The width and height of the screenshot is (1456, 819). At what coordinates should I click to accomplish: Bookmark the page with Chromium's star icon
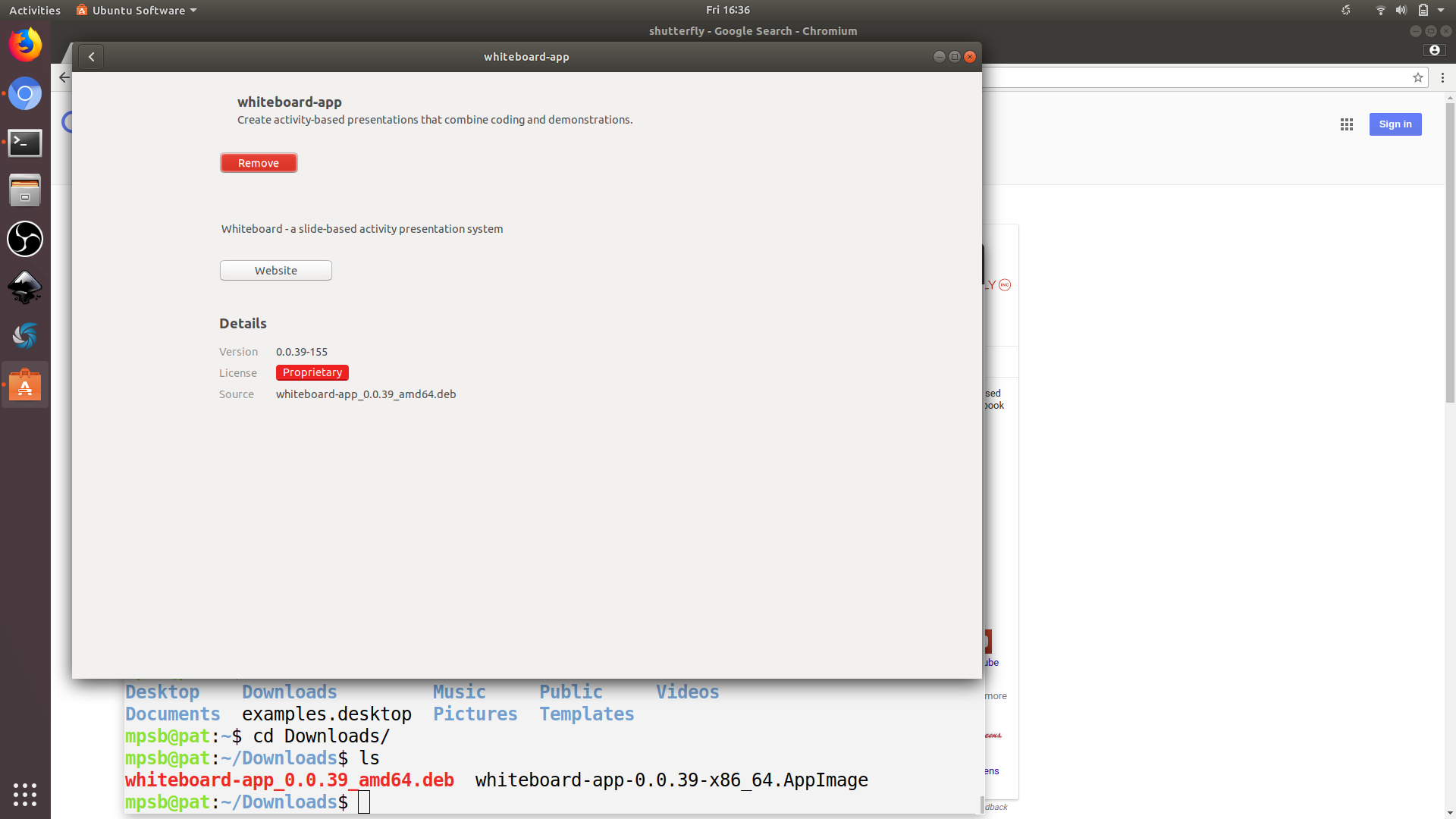pos(1418,77)
